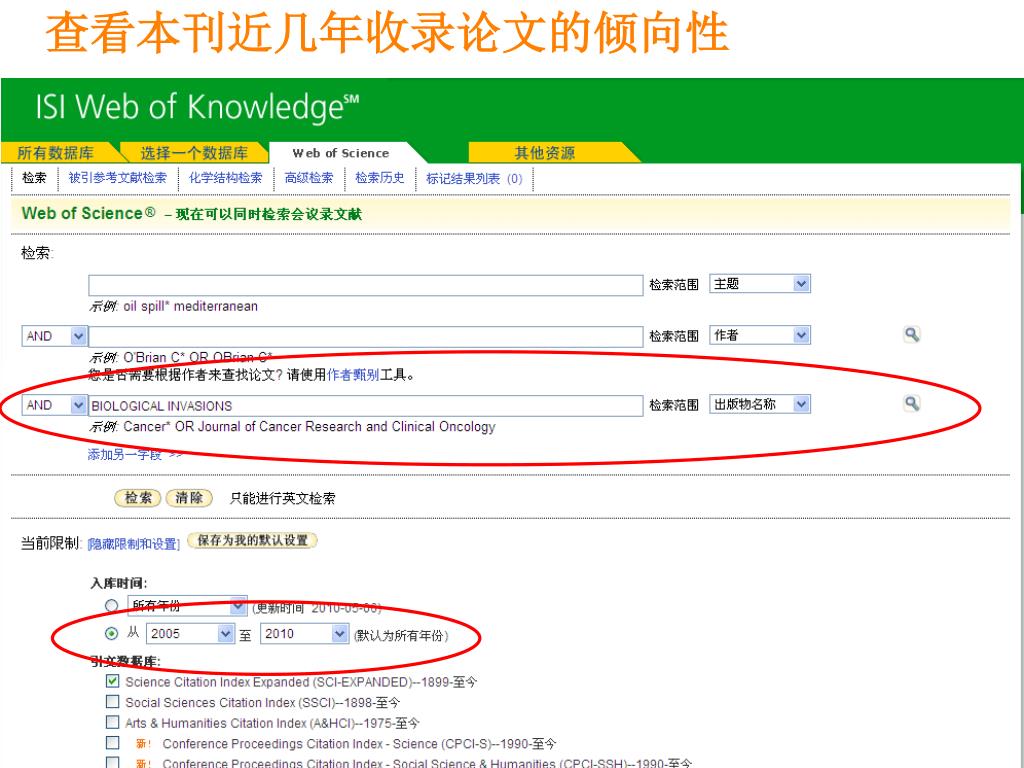Open the 作者 search range dropdown
The width and height of the screenshot is (1024, 768).
[x=760, y=335]
